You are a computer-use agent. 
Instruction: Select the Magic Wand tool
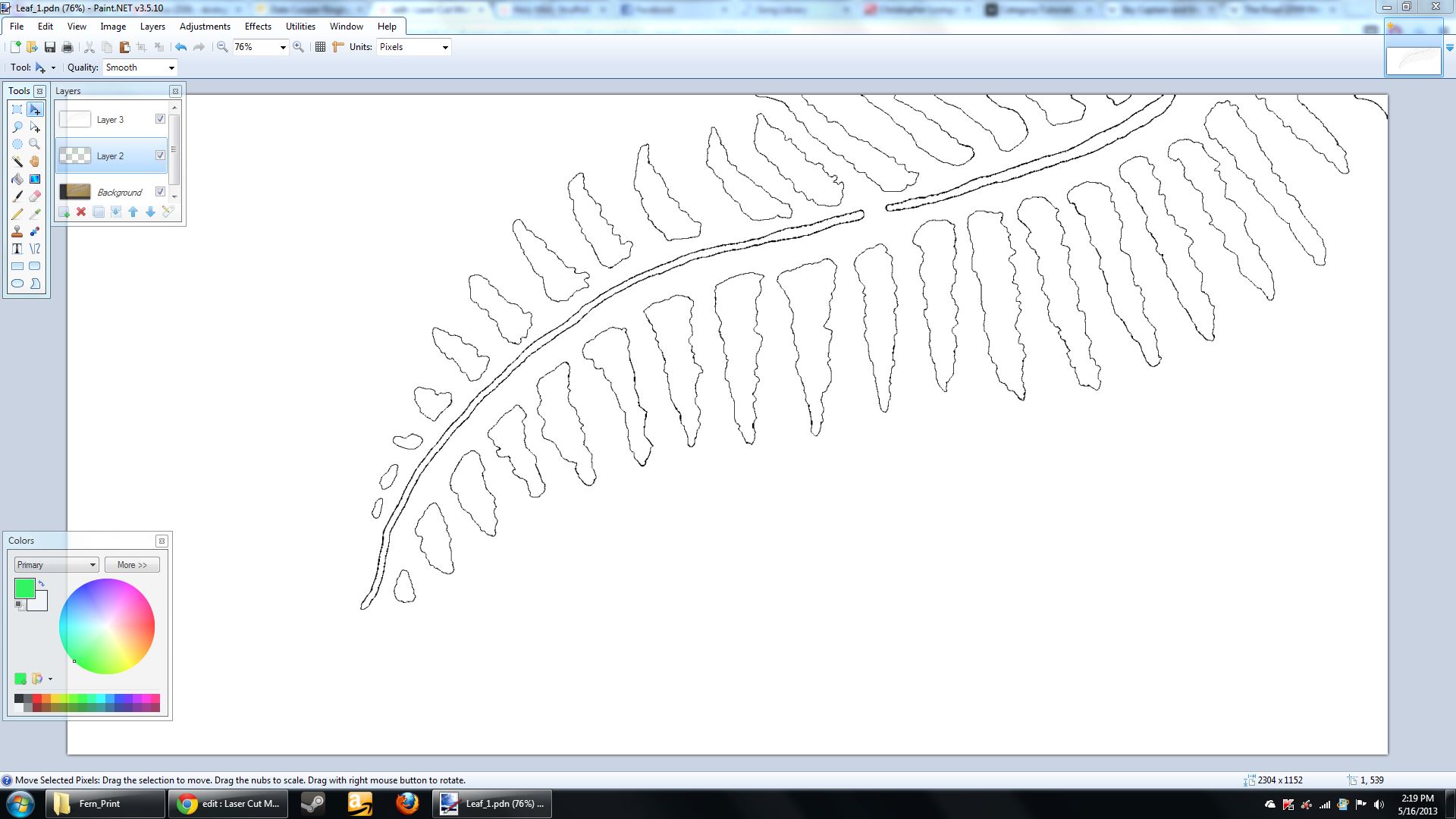click(17, 162)
